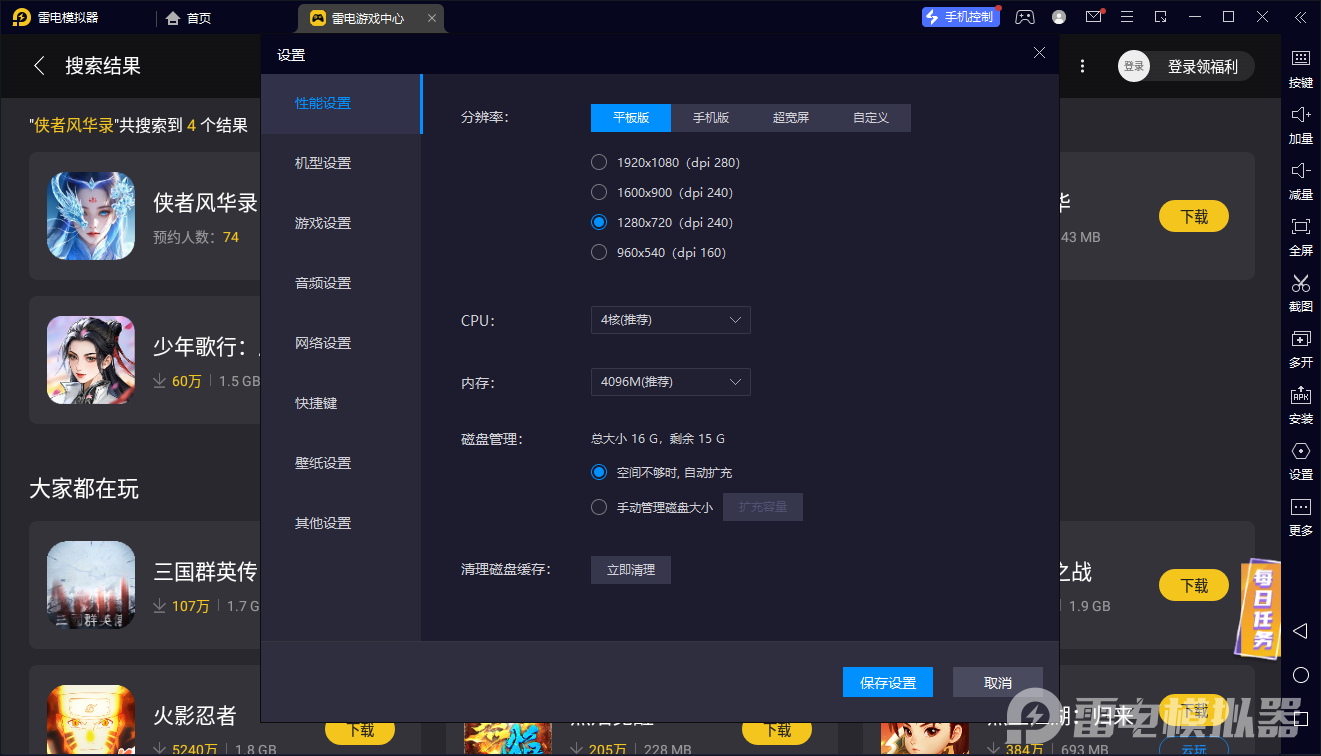Select resolution 1280x720 (dpi 240)
The height and width of the screenshot is (756, 1321).
pyautogui.click(x=599, y=222)
